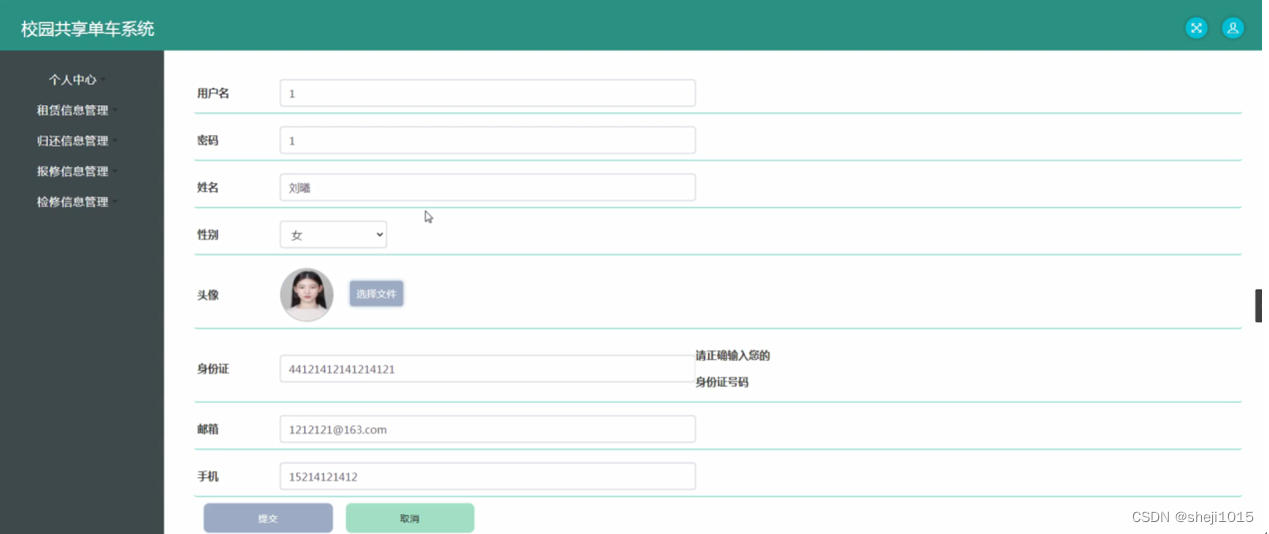Click the 密码 input field
Screen dimensions: 1269x534
tap(487, 140)
